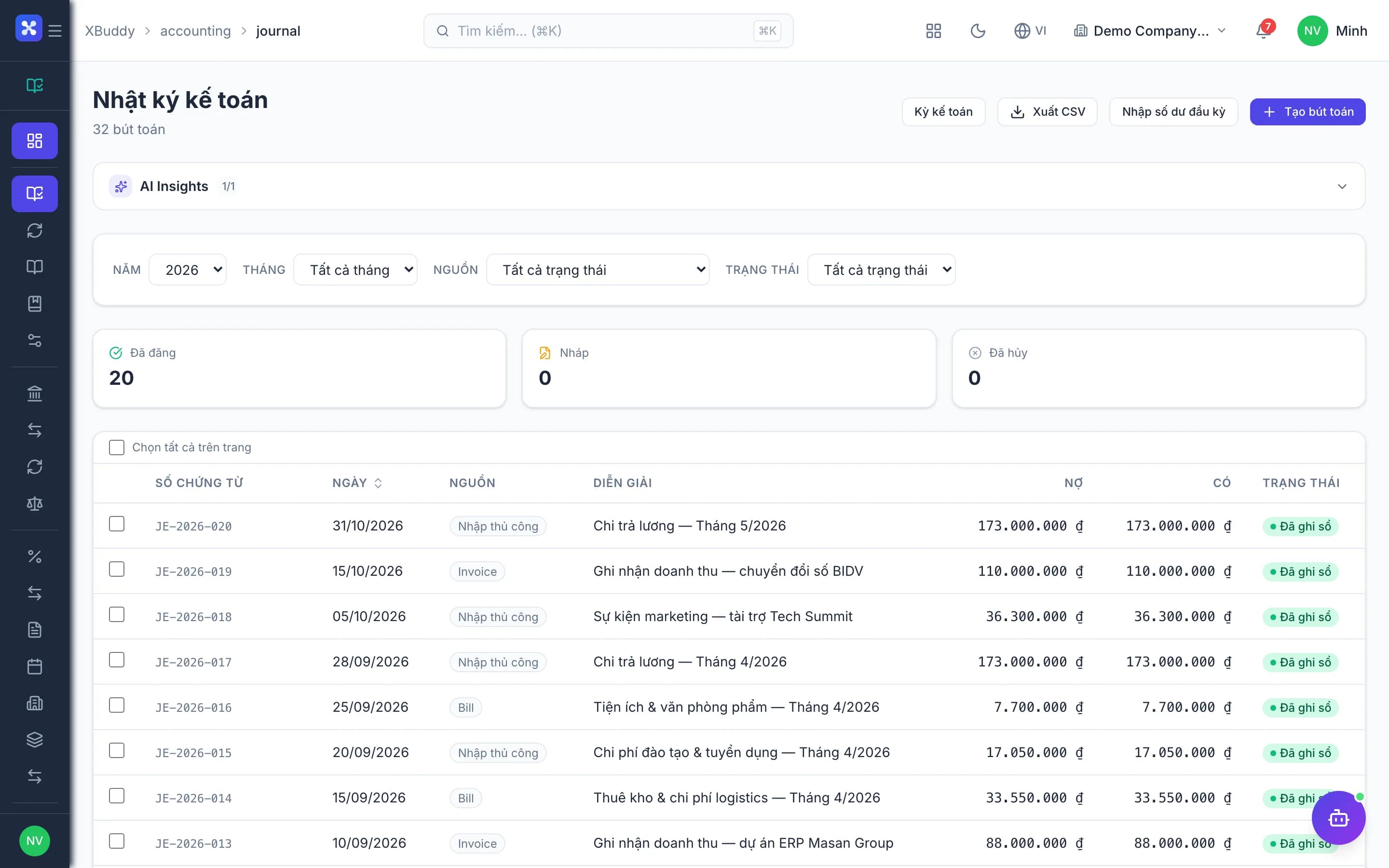Open the VI language selector
This screenshot has height=868, width=1389.
pos(1030,31)
